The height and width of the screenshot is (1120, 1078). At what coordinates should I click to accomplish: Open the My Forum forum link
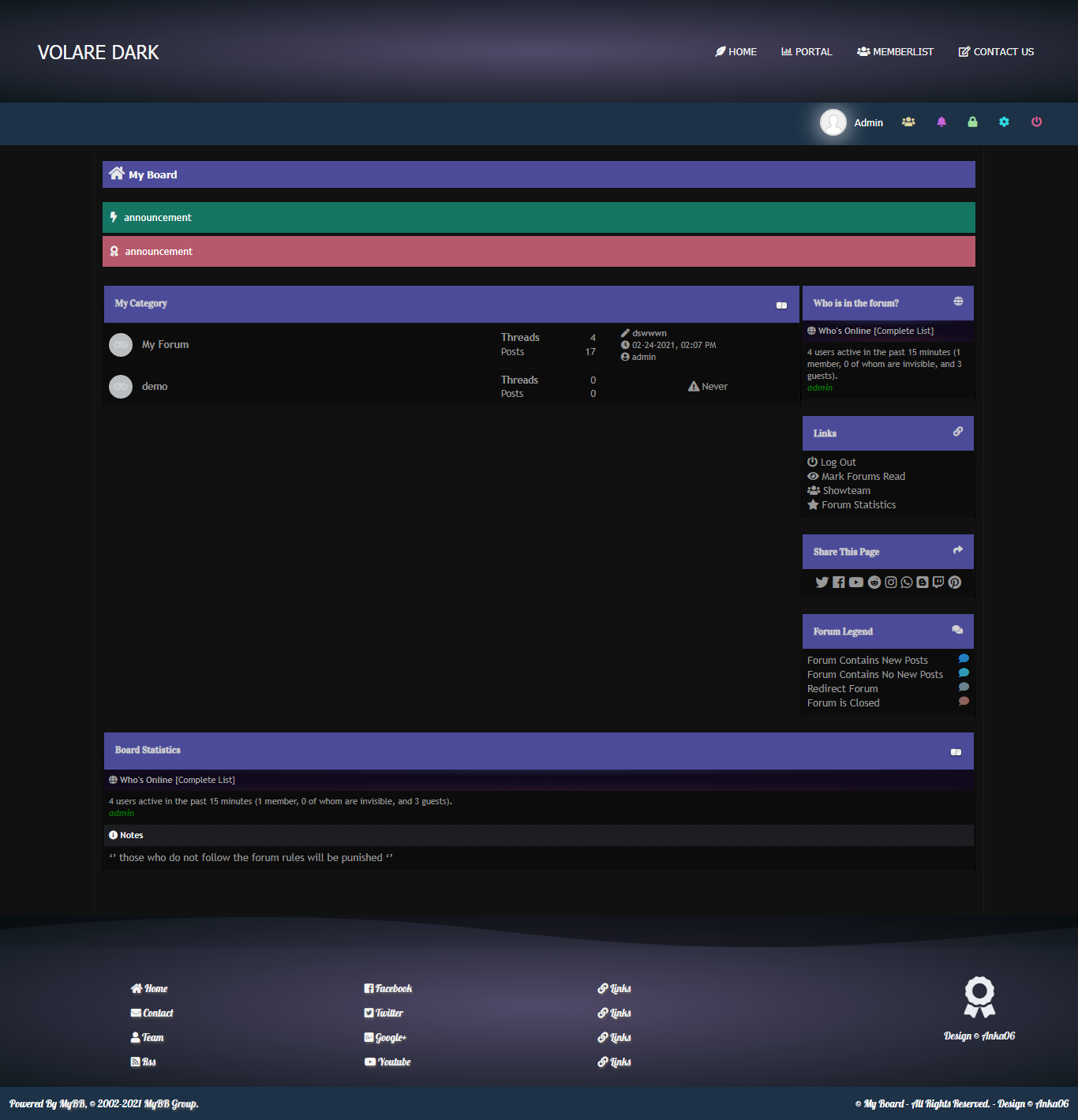point(165,345)
